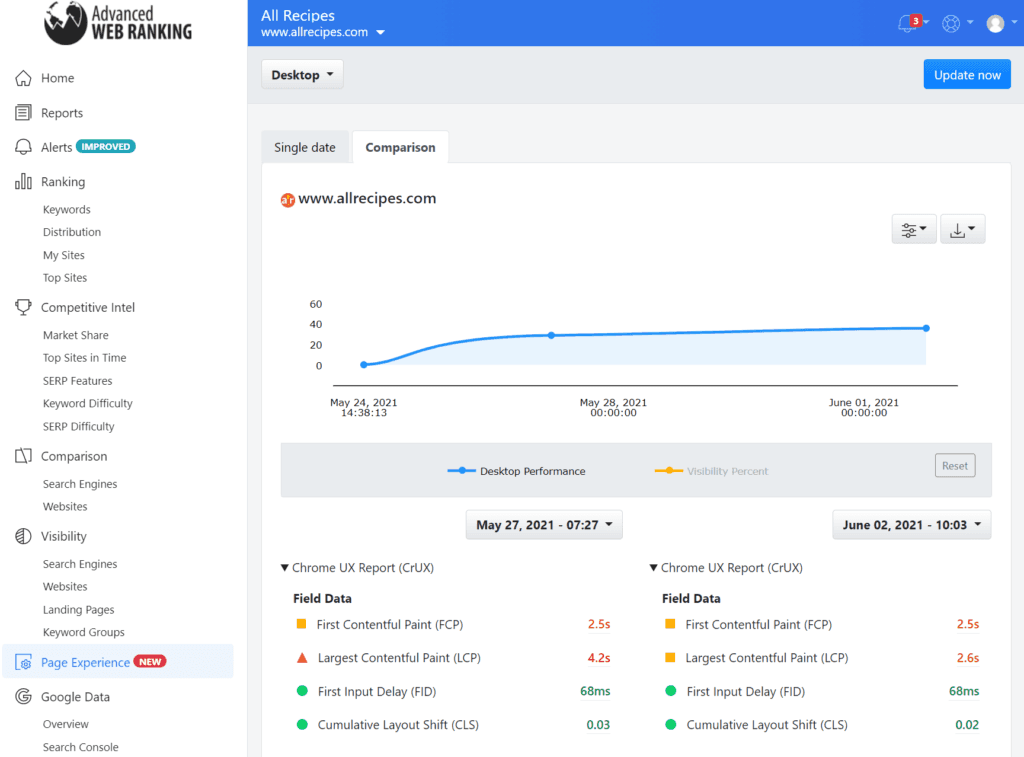Image resolution: width=1024 pixels, height=757 pixels.
Task: Collapse the right Chrome UX Report section
Action: (x=726, y=568)
